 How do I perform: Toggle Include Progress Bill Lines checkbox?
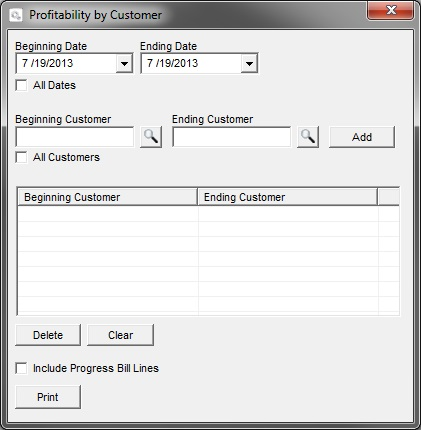[x=21, y=368]
